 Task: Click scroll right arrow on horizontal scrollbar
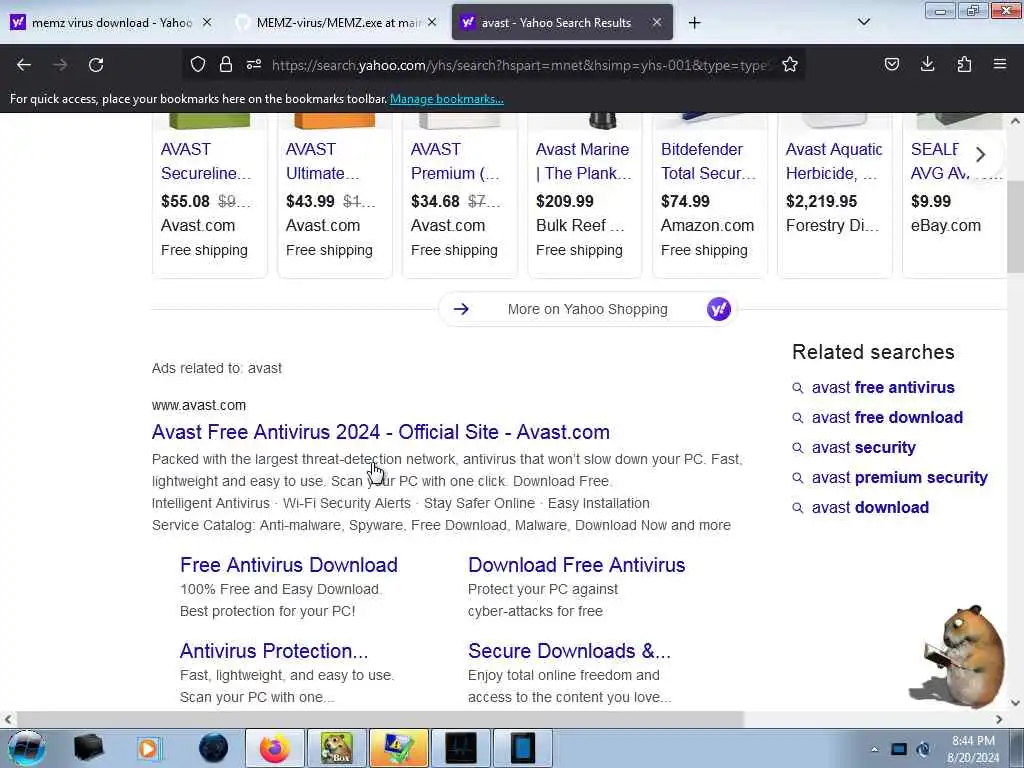pos(999,719)
